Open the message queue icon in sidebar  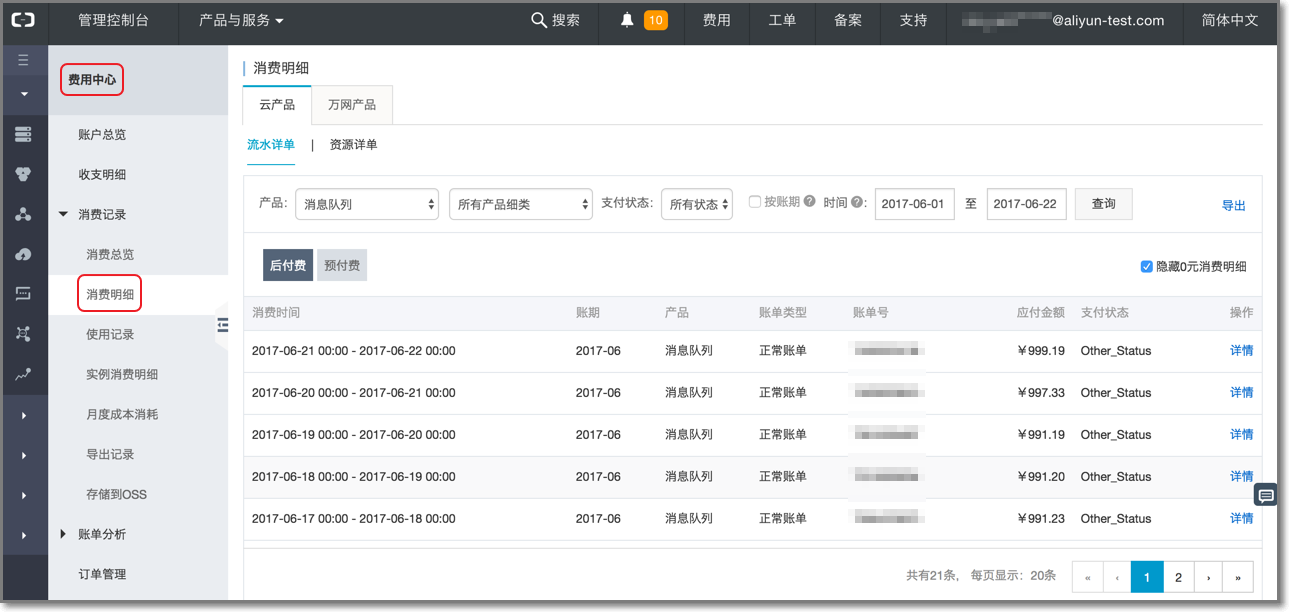[23, 294]
